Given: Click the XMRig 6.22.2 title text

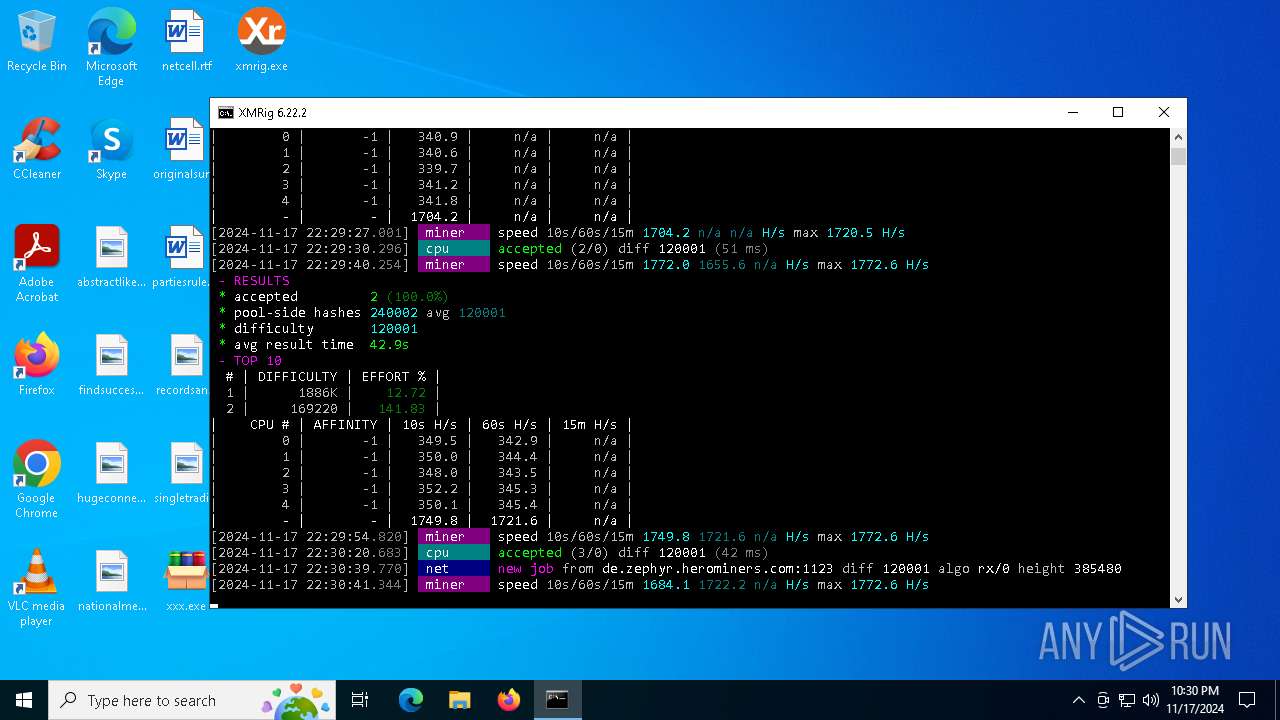Looking at the screenshot, I should [x=272, y=113].
